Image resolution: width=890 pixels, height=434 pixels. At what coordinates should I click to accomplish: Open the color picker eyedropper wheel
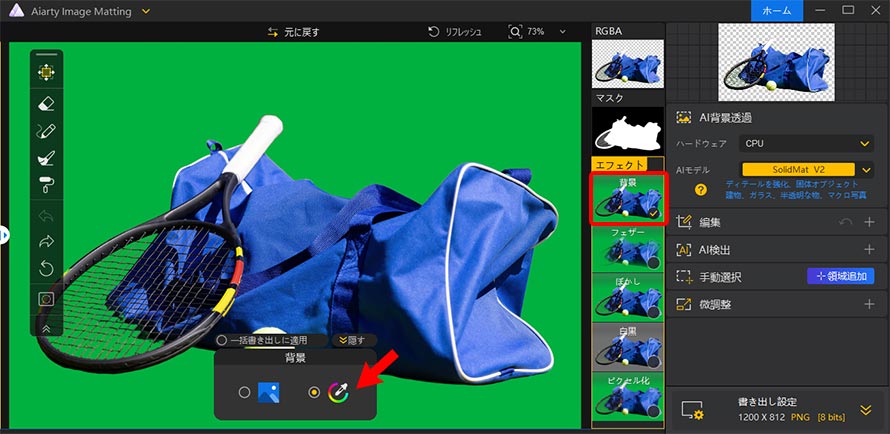coord(339,392)
